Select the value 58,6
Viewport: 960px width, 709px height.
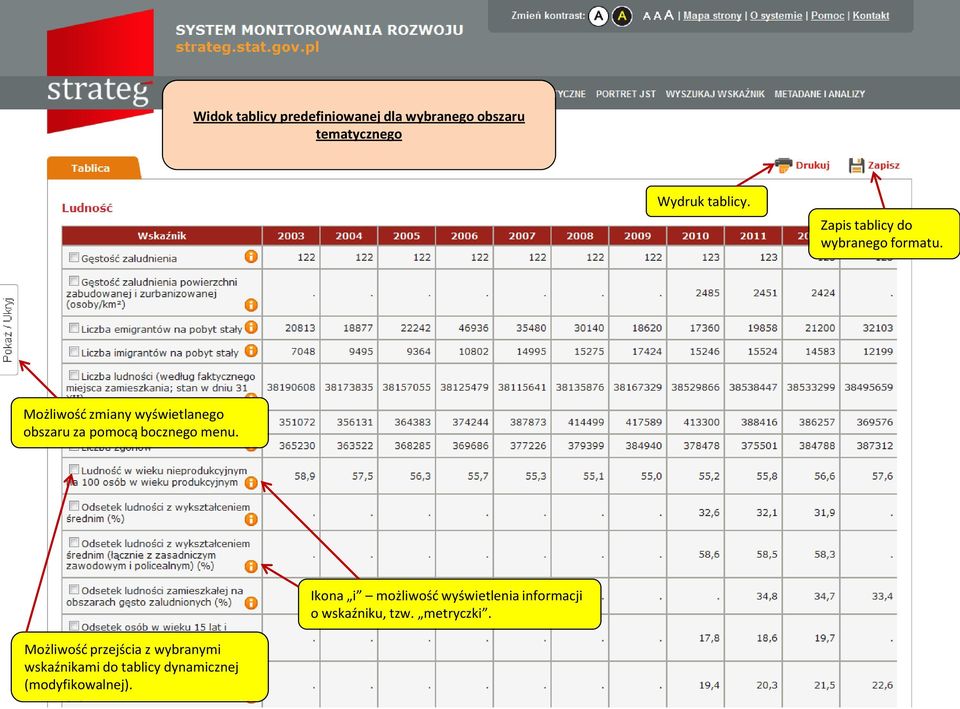coord(709,554)
